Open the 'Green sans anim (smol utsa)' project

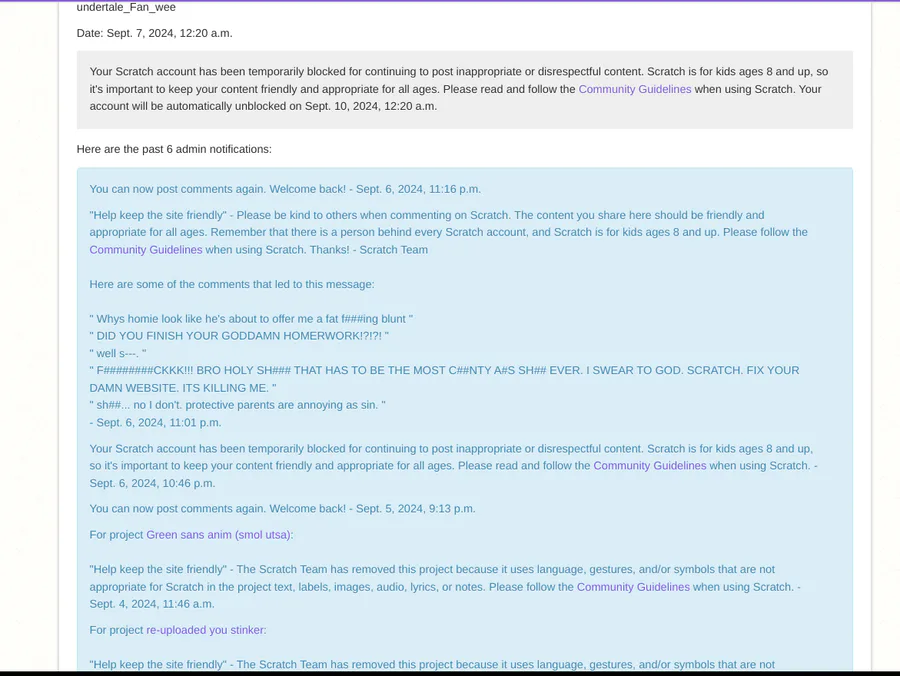coord(218,534)
